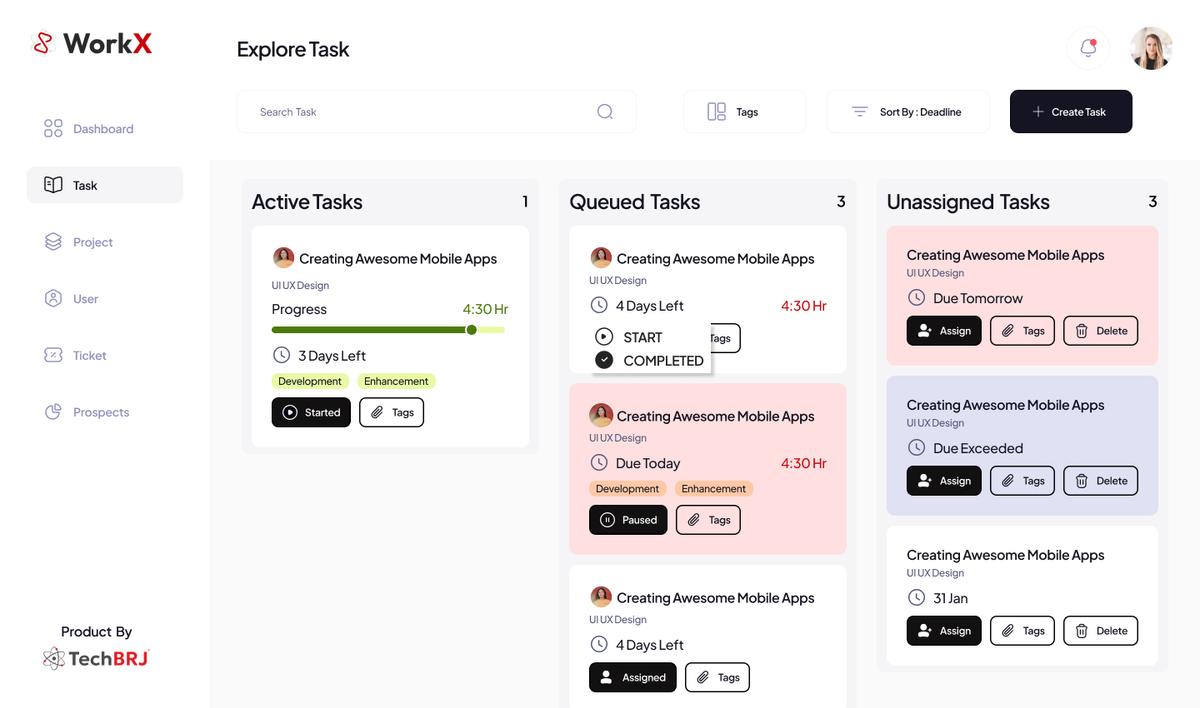Click the notification bell icon
This screenshot has width=1200, height=708.
[1088, 48]
